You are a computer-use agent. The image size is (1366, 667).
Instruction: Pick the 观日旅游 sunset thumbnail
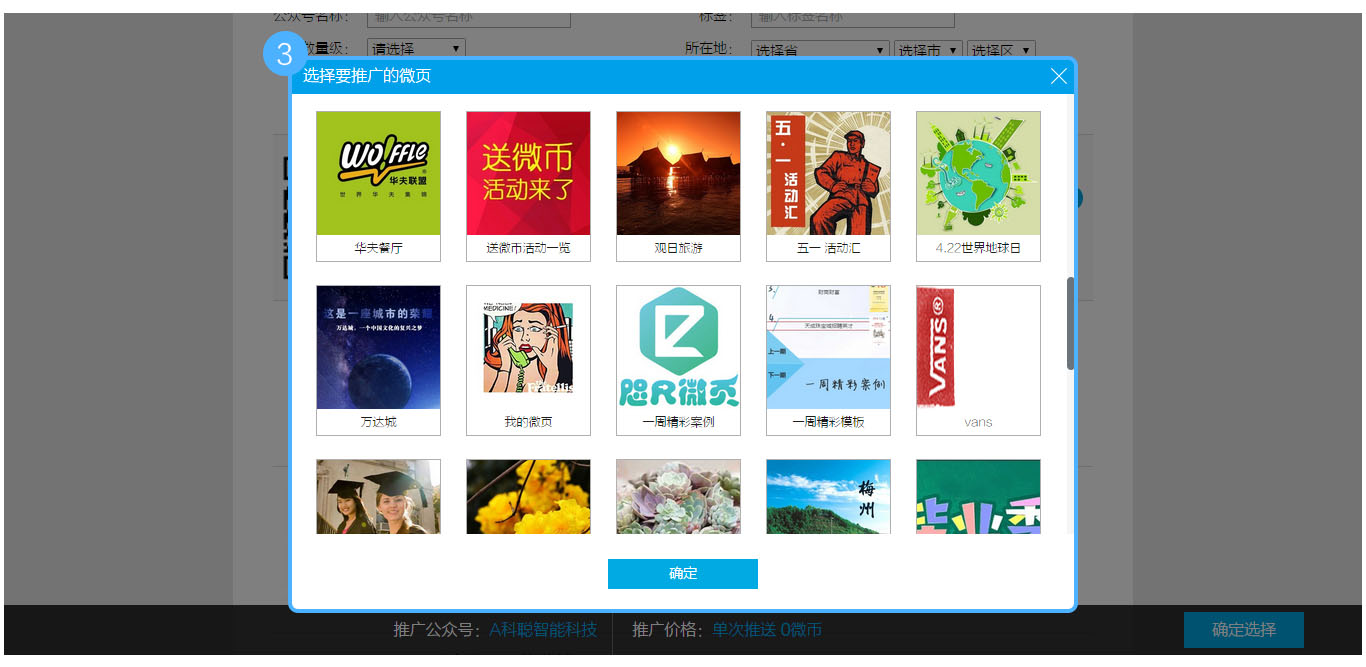pos(678,174)
